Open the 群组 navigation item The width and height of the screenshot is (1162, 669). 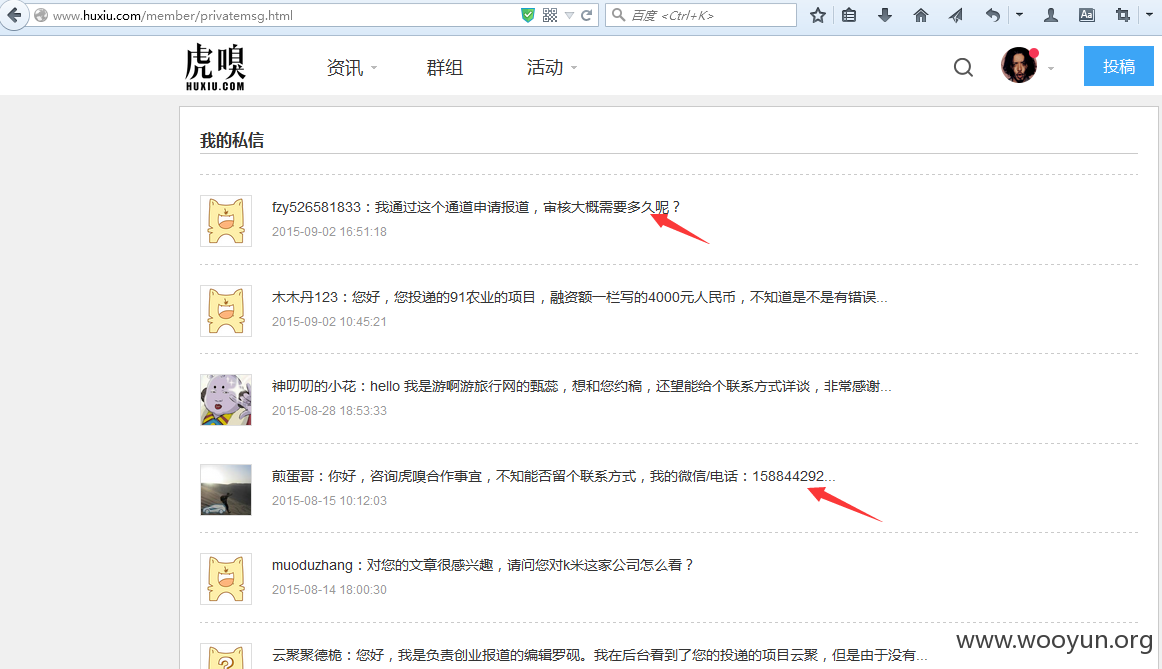pos(445,67)
